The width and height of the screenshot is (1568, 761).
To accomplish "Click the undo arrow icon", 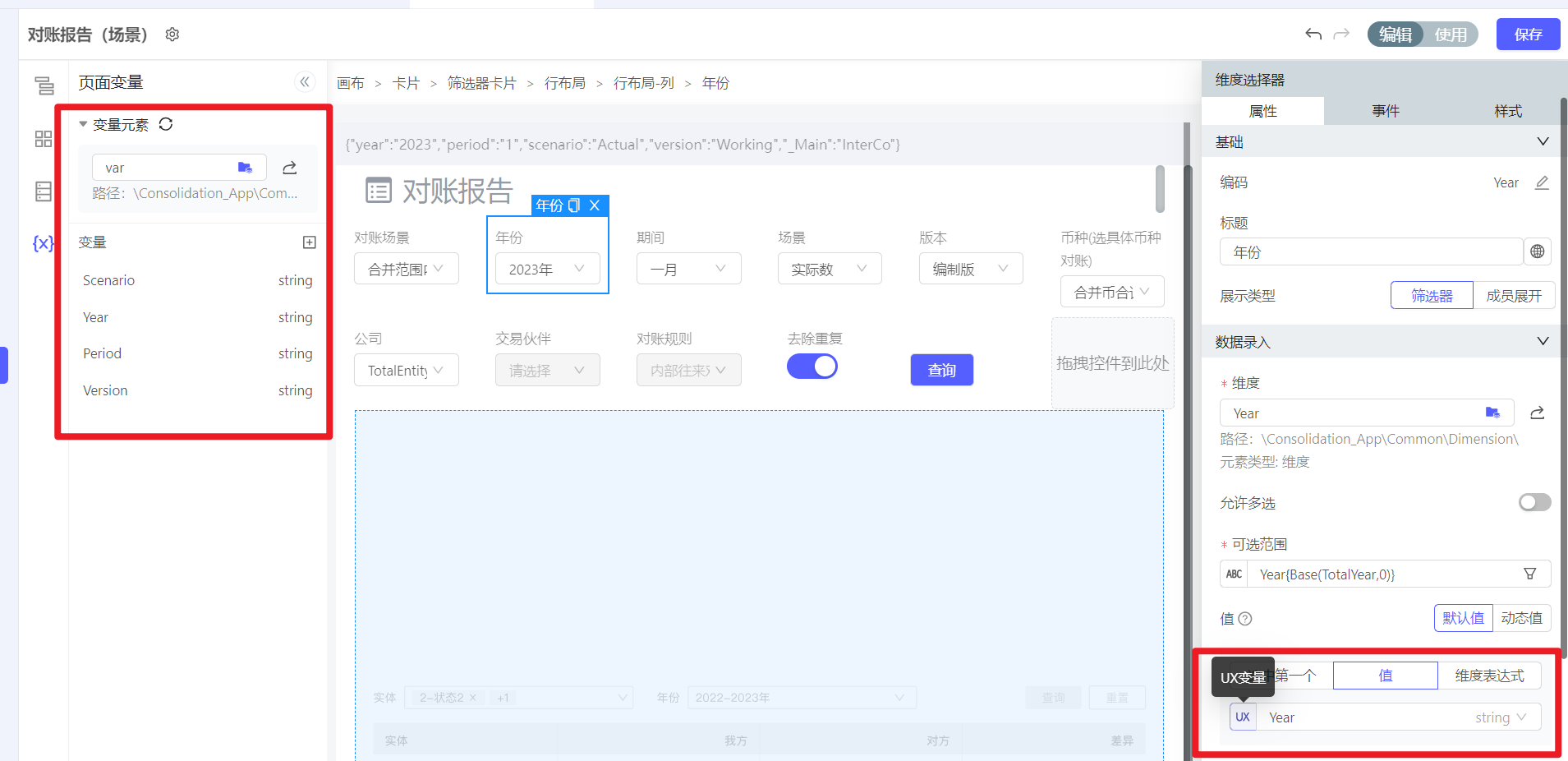I will point(1313,34).
